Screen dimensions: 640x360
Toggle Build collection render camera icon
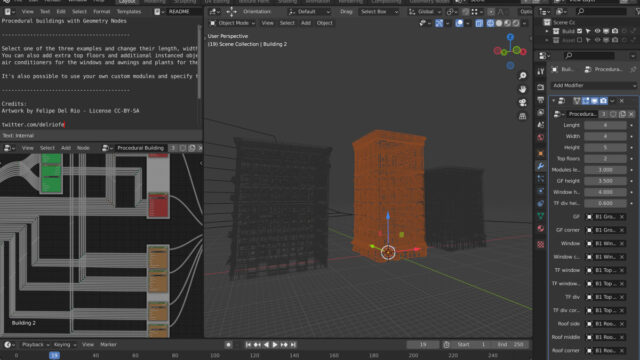615,31
